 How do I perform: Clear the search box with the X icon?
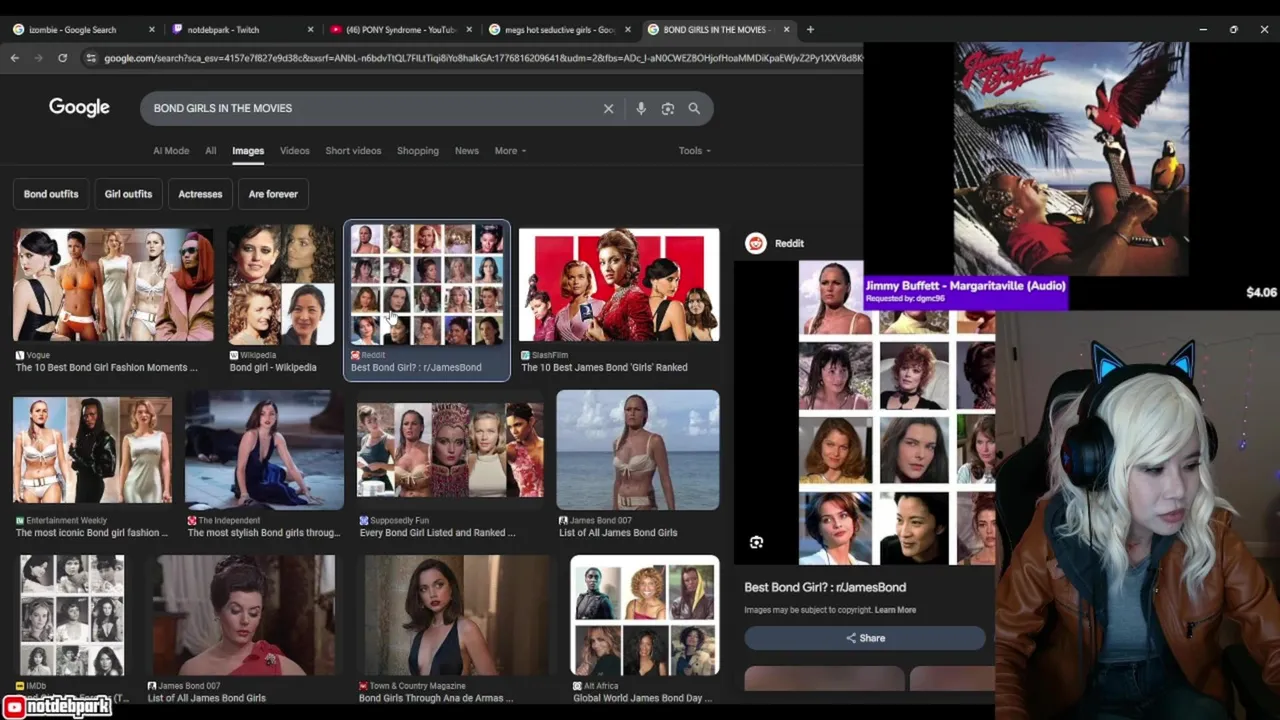[x=608, y=108]
